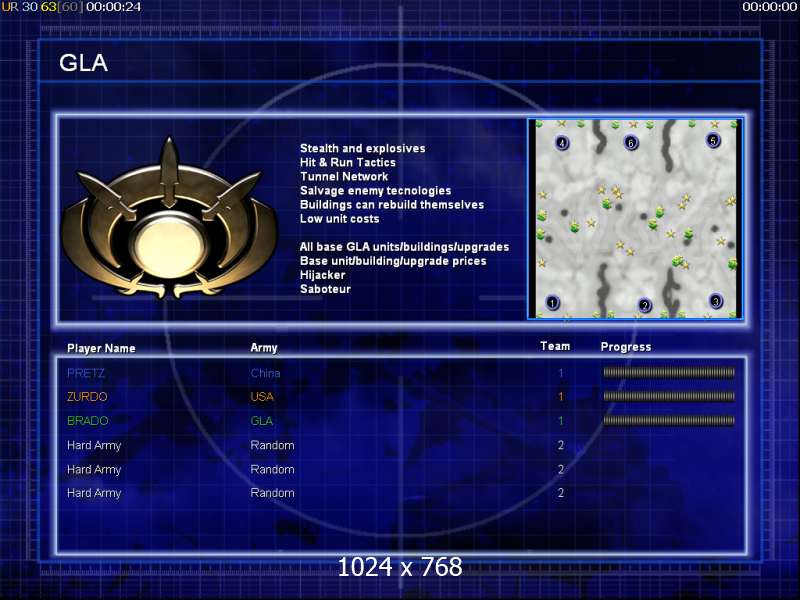
Task: Select player ZURDO in the list
Action: [87, 396]
